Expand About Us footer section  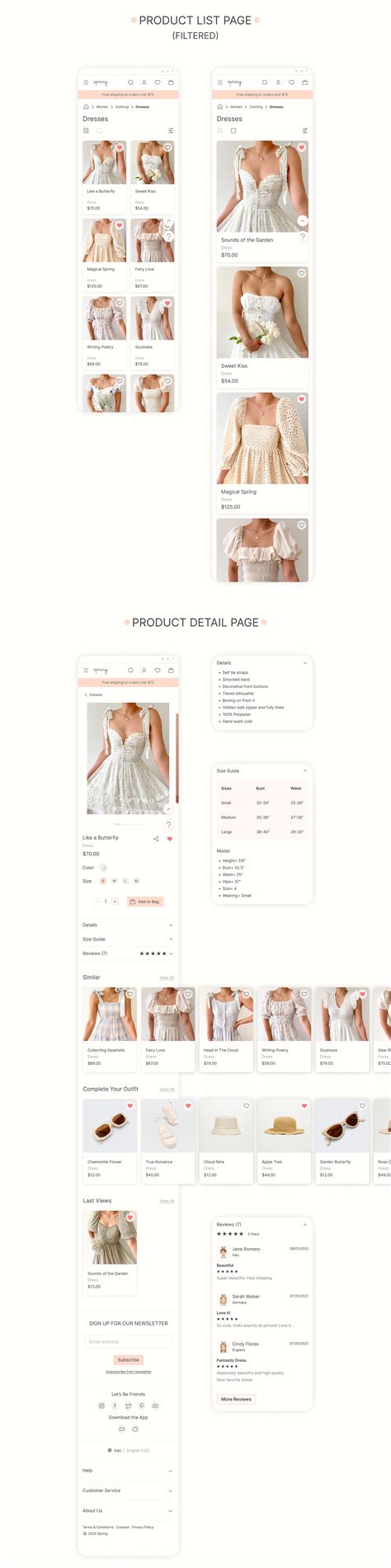[128, 1510]
